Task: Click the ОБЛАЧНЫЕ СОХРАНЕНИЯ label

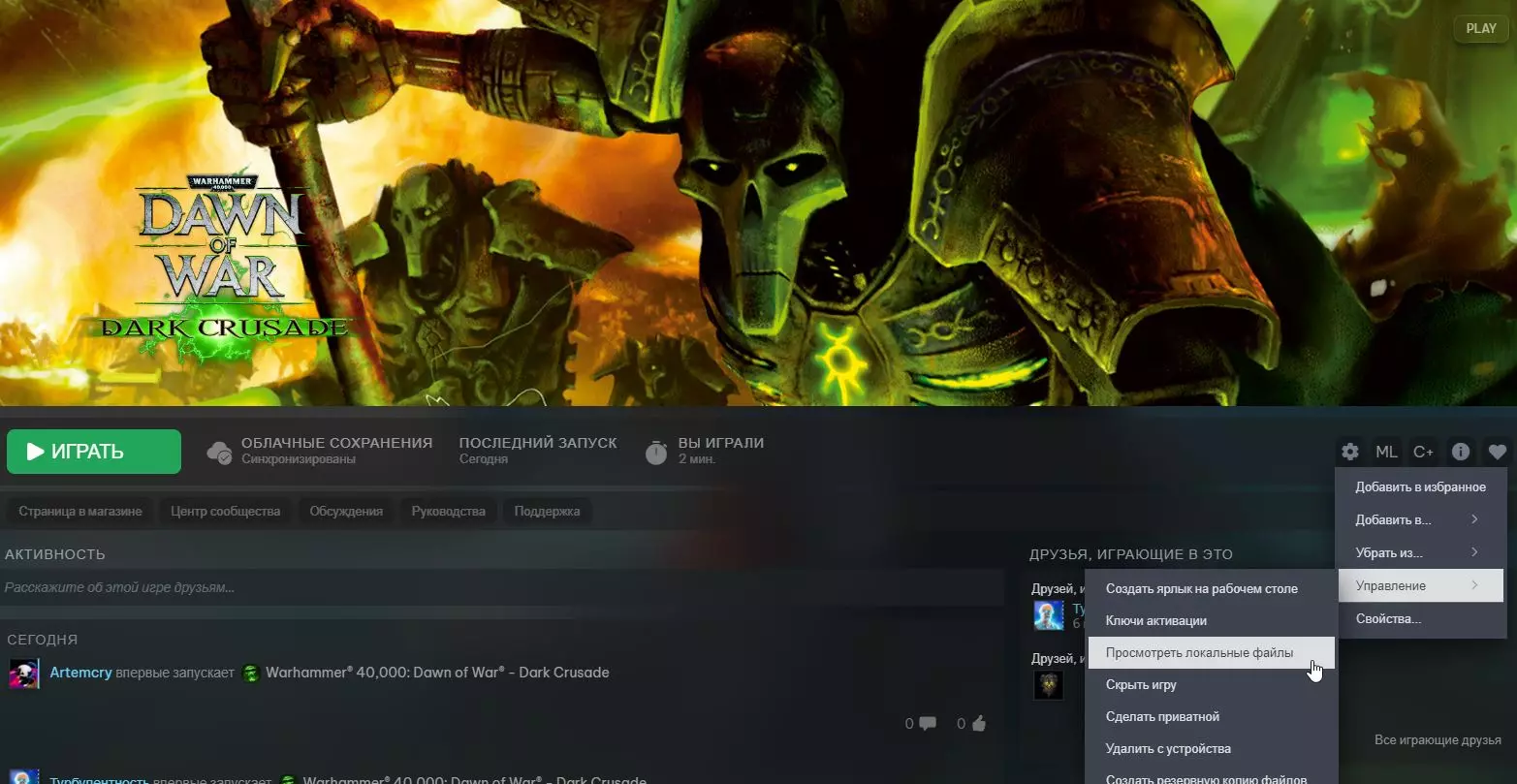Action: tap(336, 443)
